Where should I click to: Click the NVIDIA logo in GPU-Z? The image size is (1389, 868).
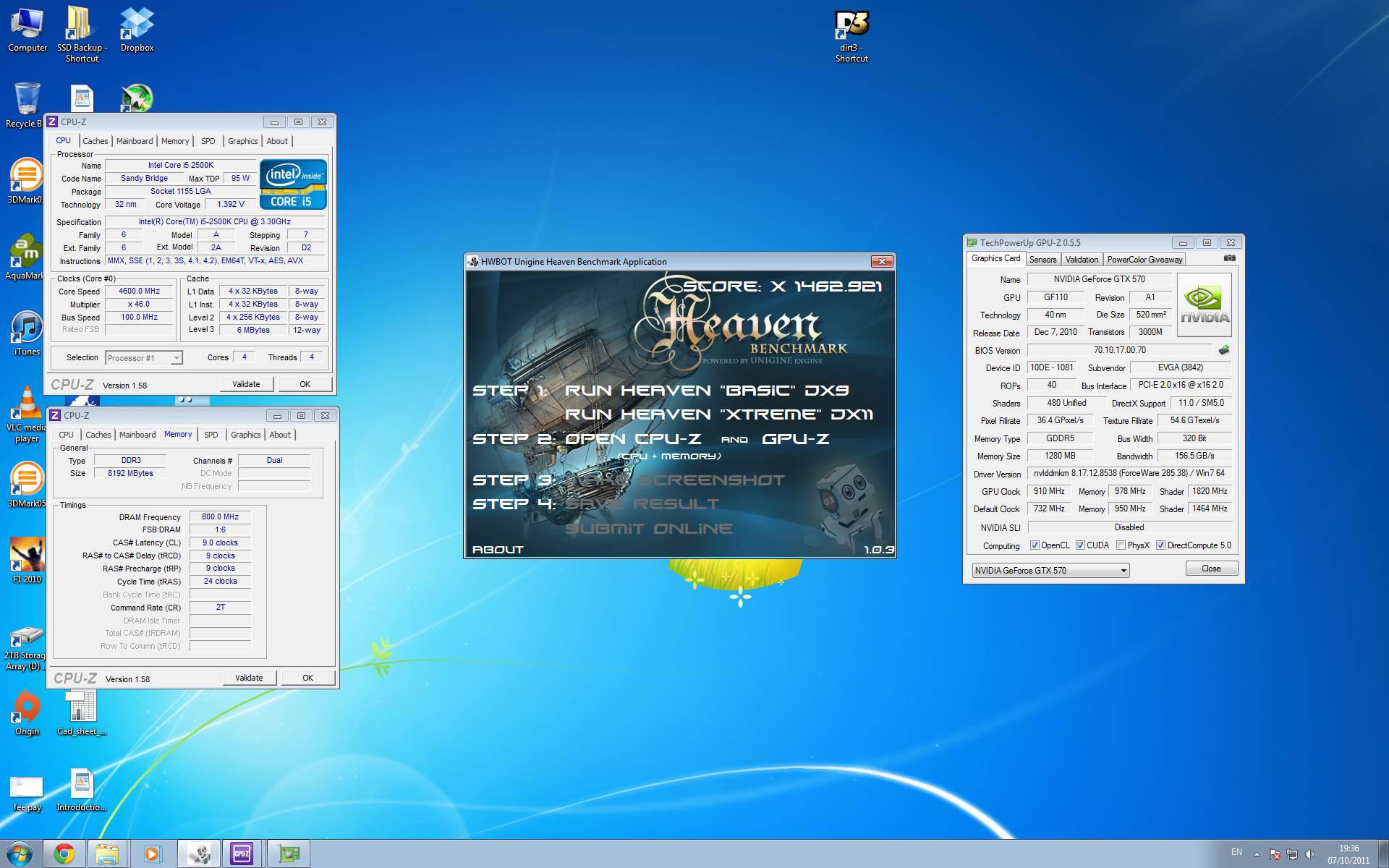click(1205, 305)
